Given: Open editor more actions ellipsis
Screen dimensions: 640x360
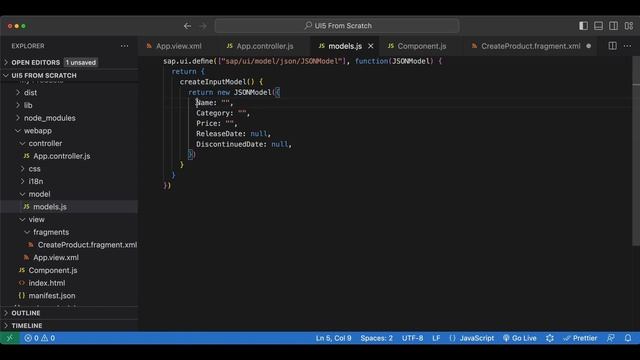Looking at the screenshot, I should pos(627,46).
